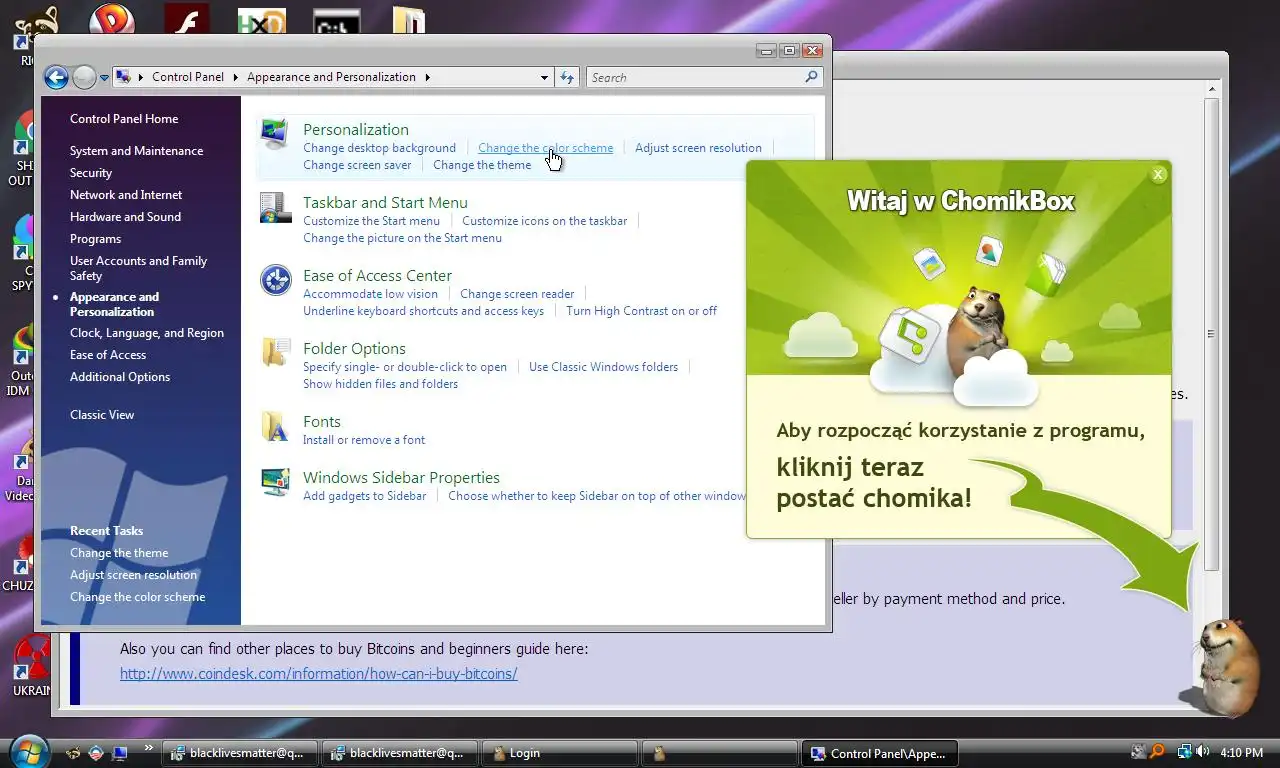Expand the arrow after Control Panel breadcrumb
The height and width of the screenshot is (768, 1280).
point(236,77)
